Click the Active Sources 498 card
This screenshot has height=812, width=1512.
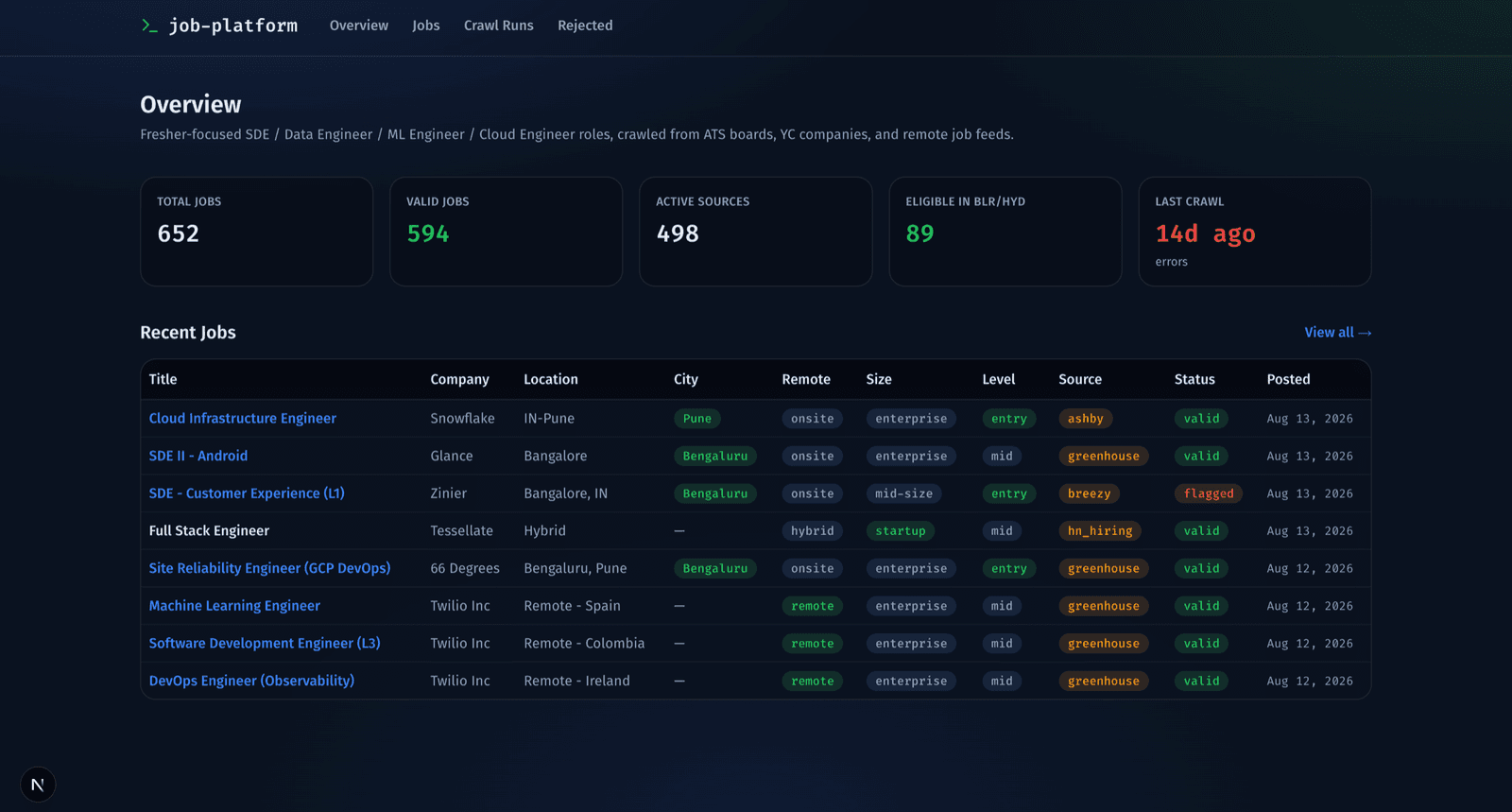click(x=756, y=232)
